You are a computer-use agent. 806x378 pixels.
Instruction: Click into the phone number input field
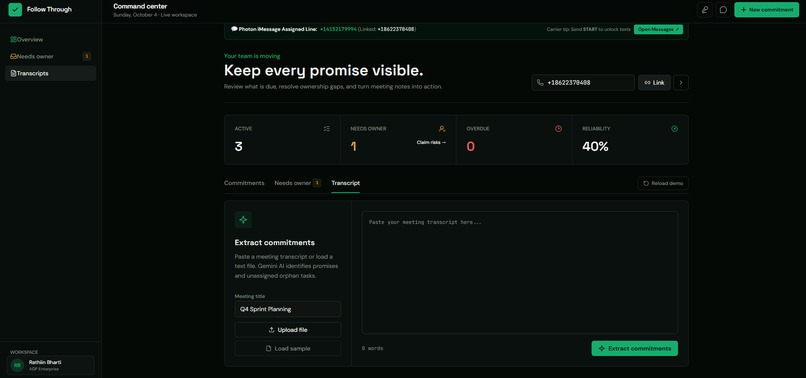[x=583, y=83]
